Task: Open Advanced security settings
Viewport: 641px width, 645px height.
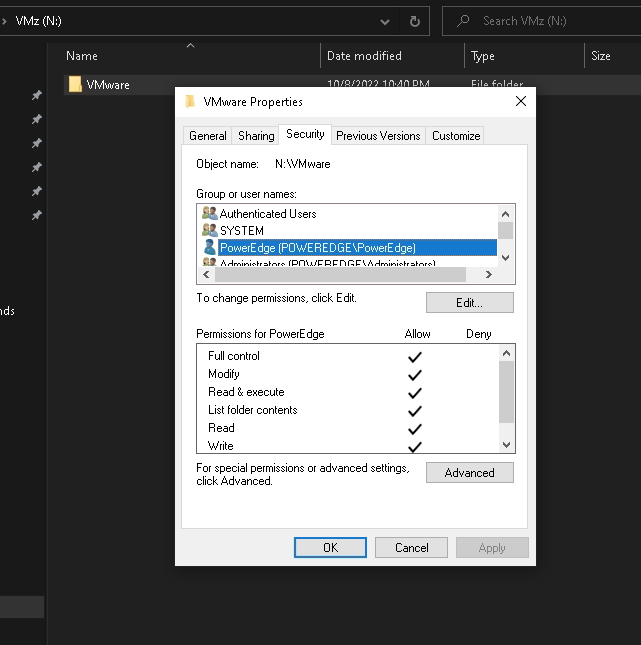Action: pos(469,473)
